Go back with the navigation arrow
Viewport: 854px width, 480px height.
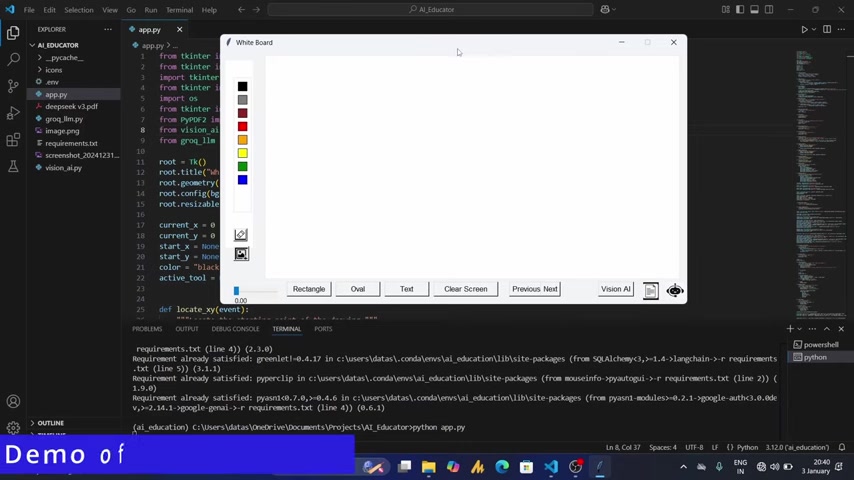(x=241, y=9)
